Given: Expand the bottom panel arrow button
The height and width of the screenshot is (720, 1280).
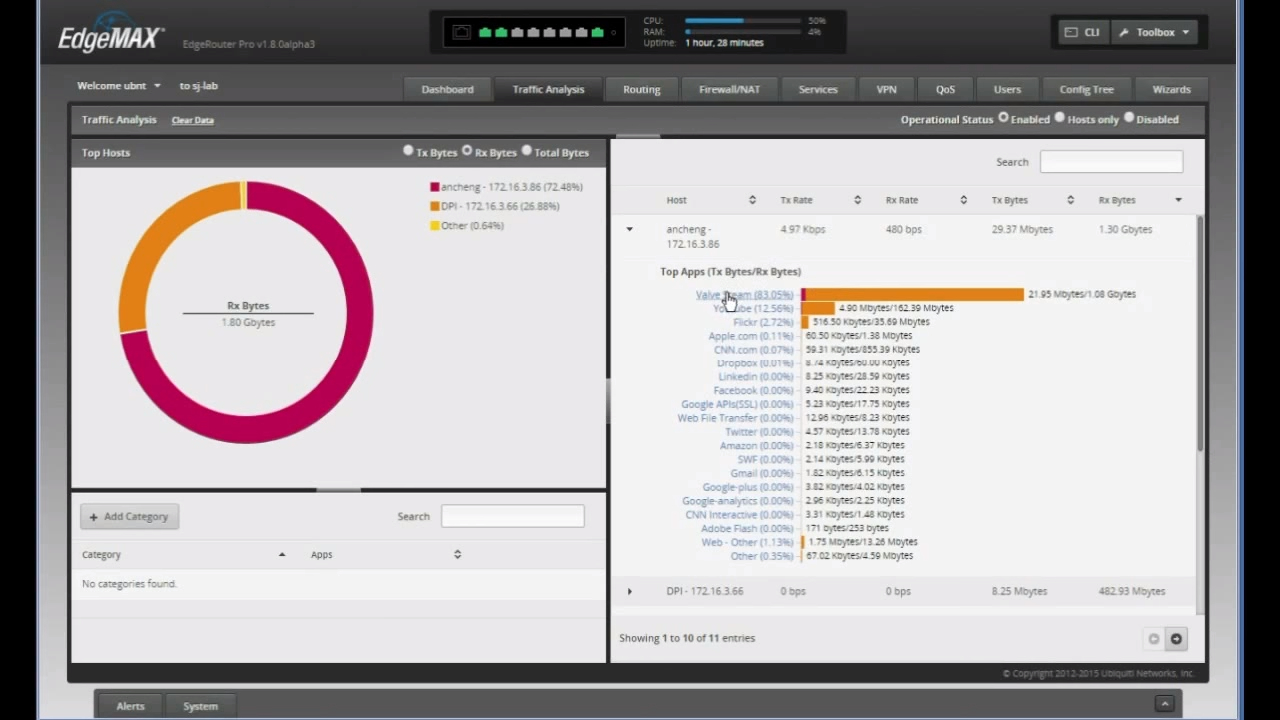Looking at the screenshot, I should point(1164,704).
